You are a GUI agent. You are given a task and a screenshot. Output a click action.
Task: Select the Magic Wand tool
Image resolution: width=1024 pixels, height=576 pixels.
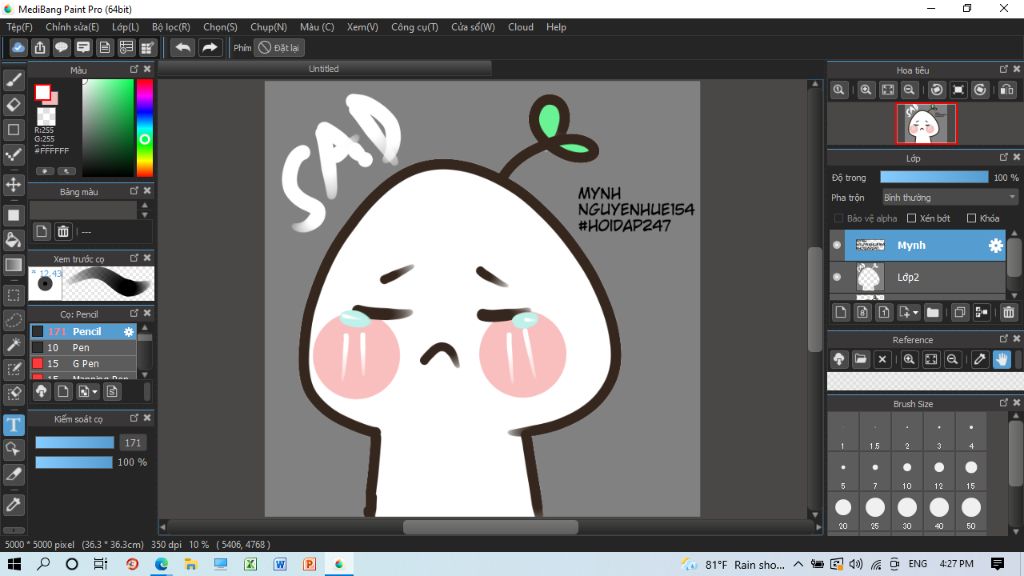coord(14,345)
